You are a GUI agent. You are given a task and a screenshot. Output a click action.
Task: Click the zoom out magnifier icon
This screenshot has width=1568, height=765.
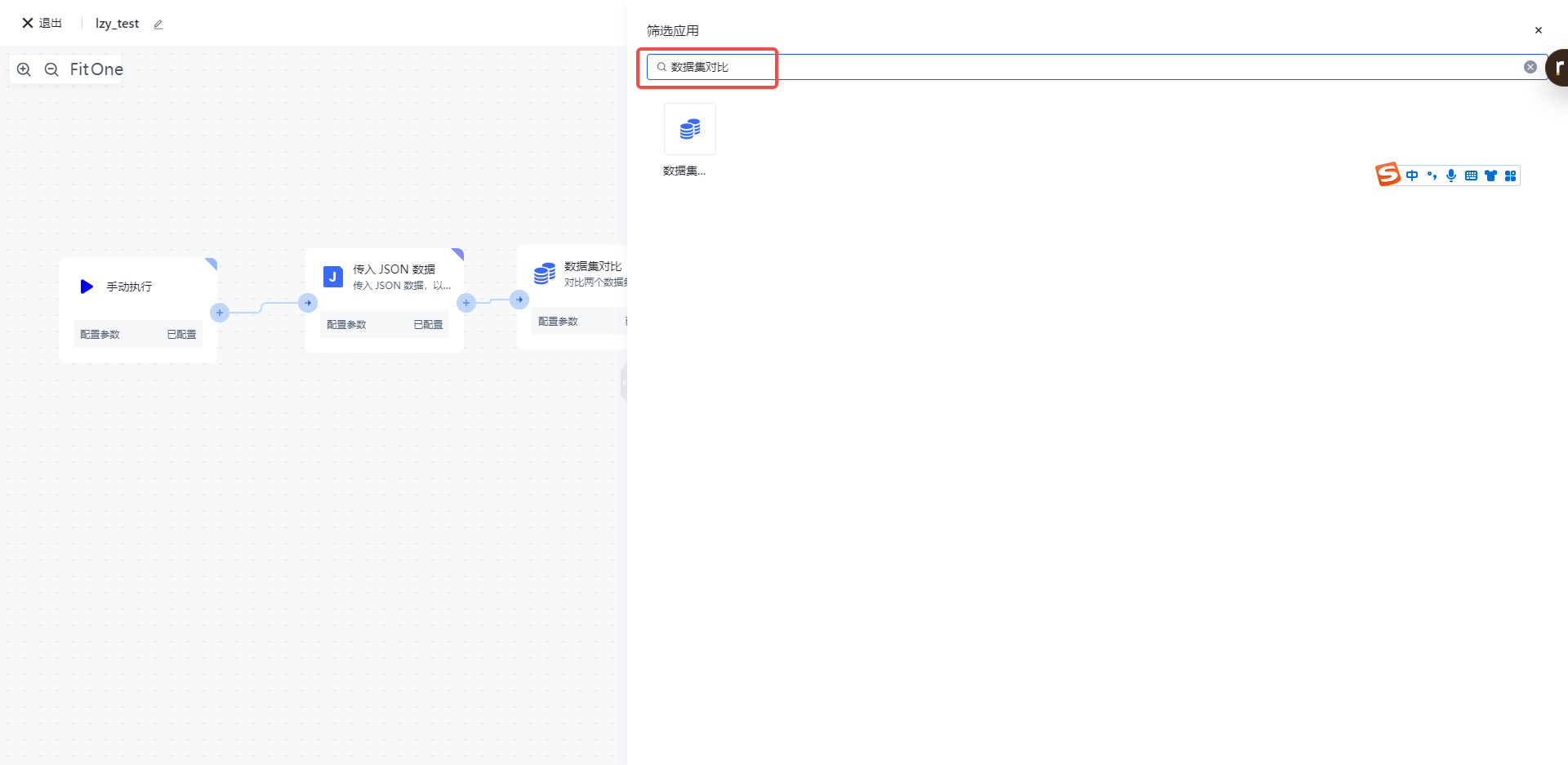pyautogui.click(x=51, y=69)
